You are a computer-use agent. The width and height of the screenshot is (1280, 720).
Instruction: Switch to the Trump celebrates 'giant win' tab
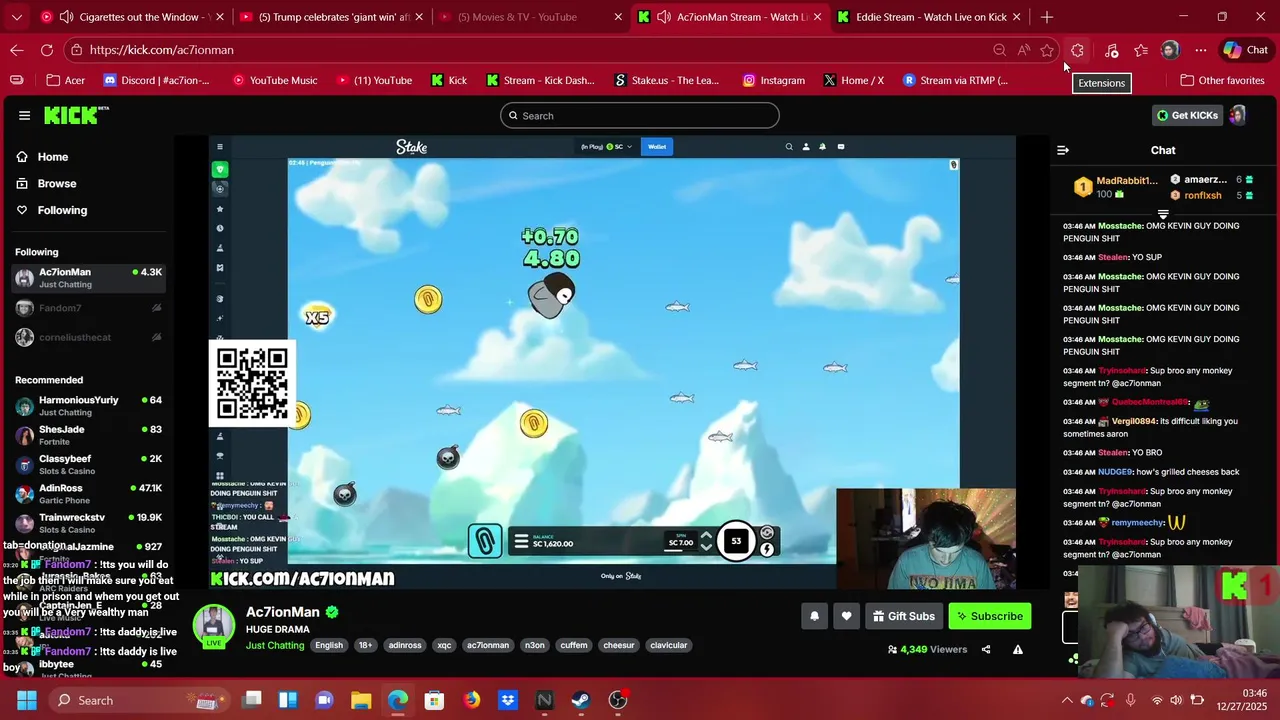tap(334, 17)
